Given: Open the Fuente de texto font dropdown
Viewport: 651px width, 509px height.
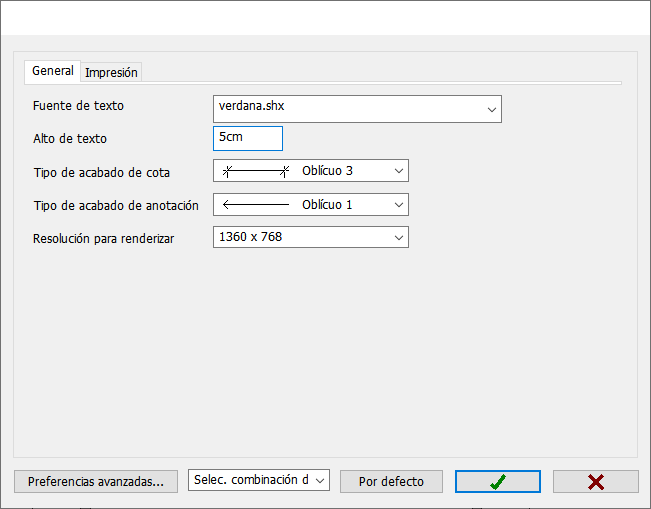Looking at the screenshot, I should (x=492, y=110).
